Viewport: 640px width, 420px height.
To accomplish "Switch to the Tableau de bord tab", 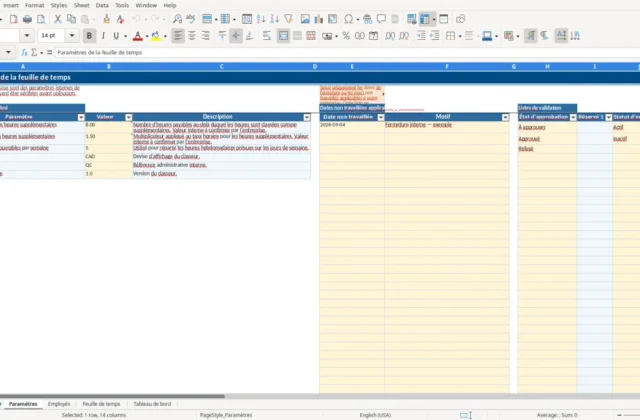I will point(152,404).
